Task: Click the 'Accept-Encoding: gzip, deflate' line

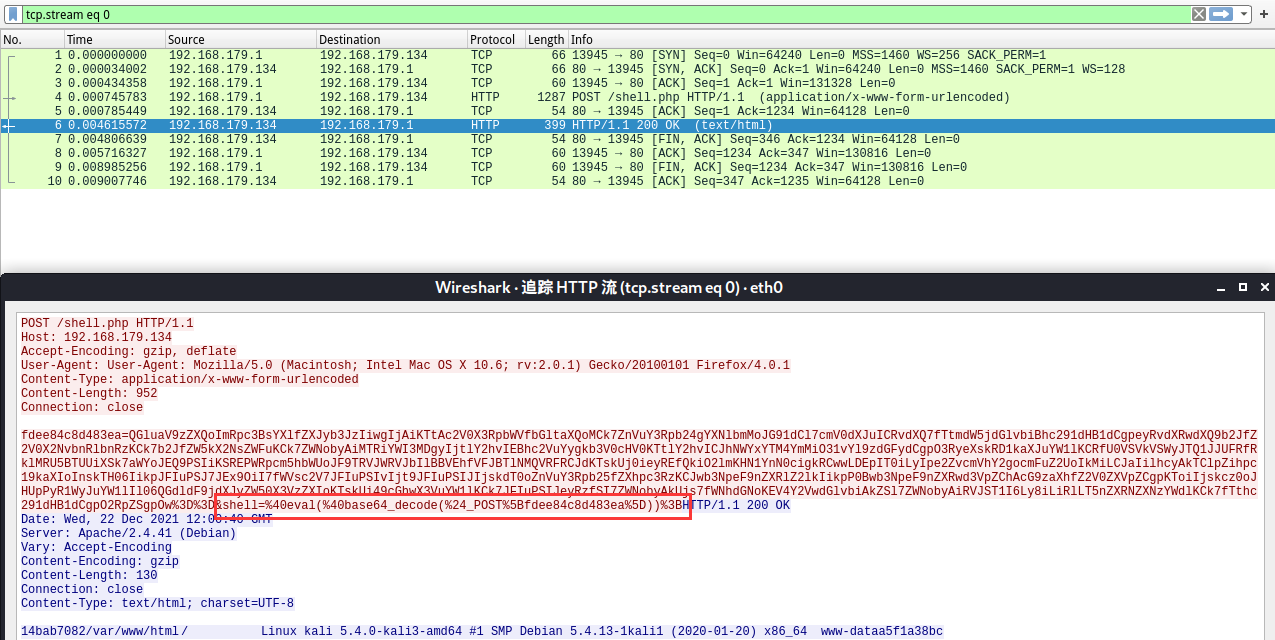Action: pyautogui.click(x=129, y=352)
